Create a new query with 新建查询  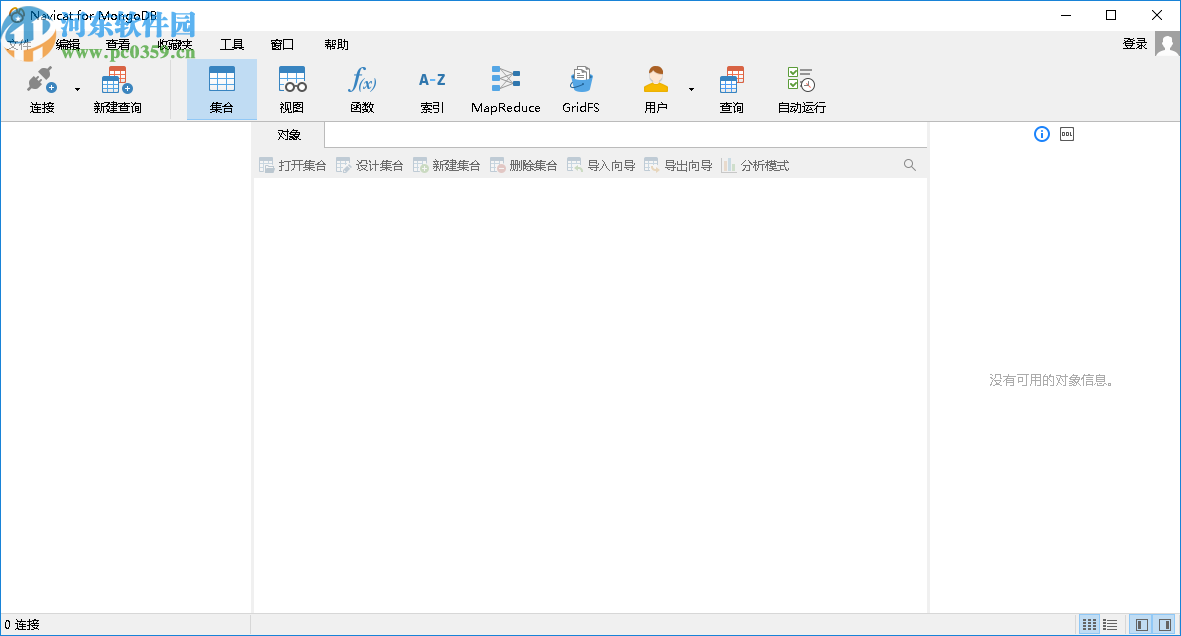[117, 90]
